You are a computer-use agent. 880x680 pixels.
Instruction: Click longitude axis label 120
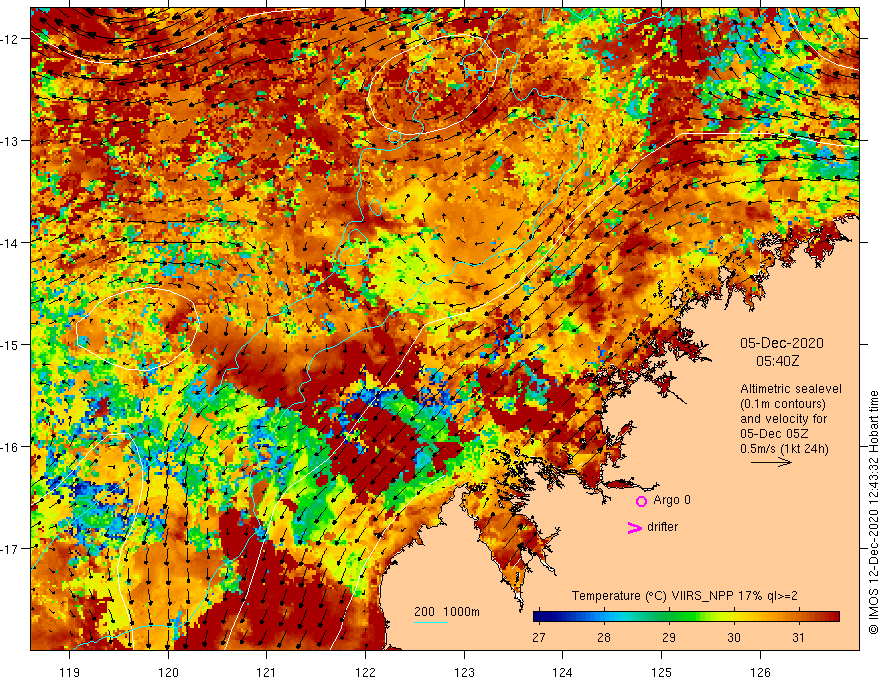[168, 672]
